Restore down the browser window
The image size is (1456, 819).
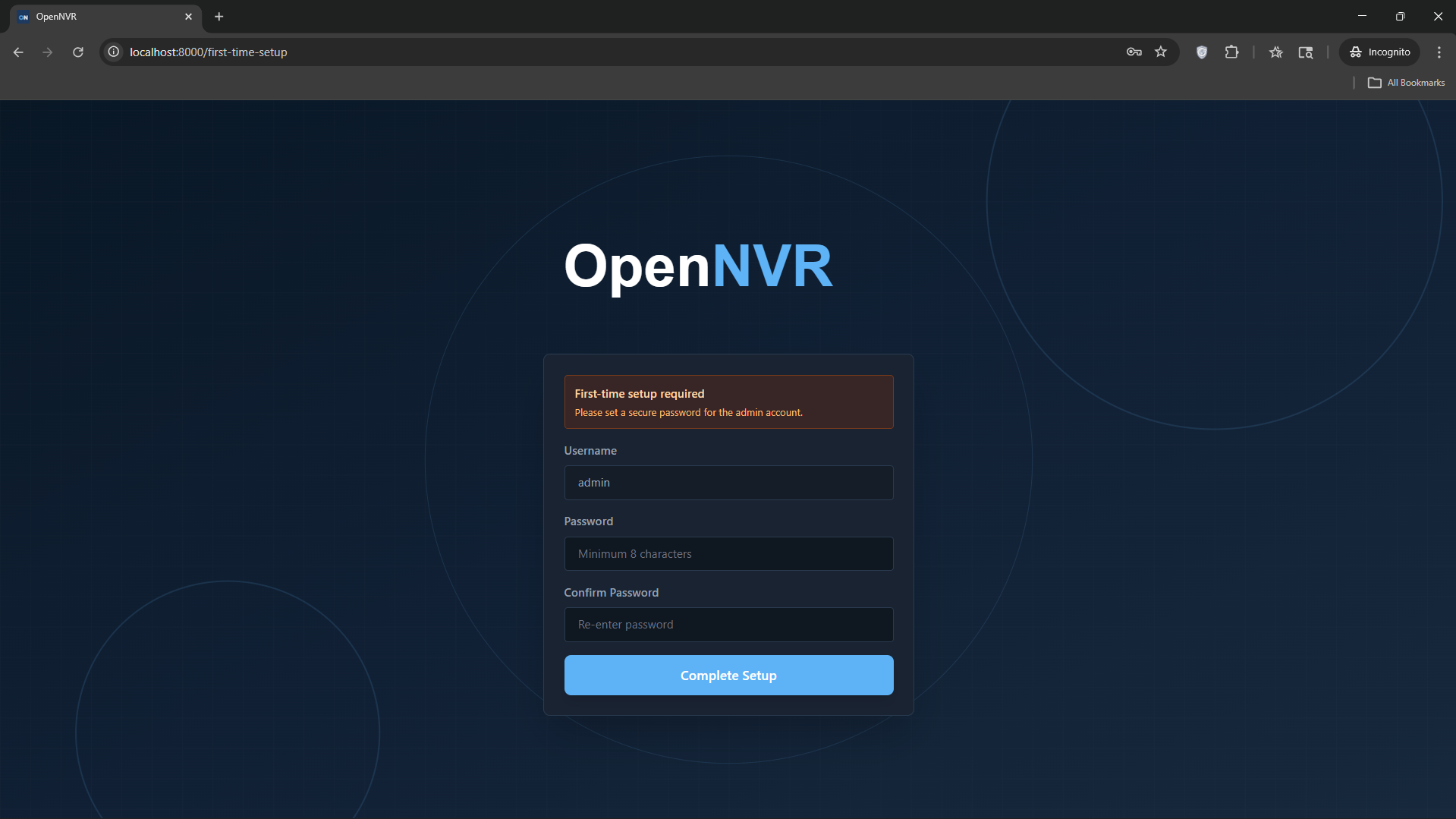point(1401,17)
